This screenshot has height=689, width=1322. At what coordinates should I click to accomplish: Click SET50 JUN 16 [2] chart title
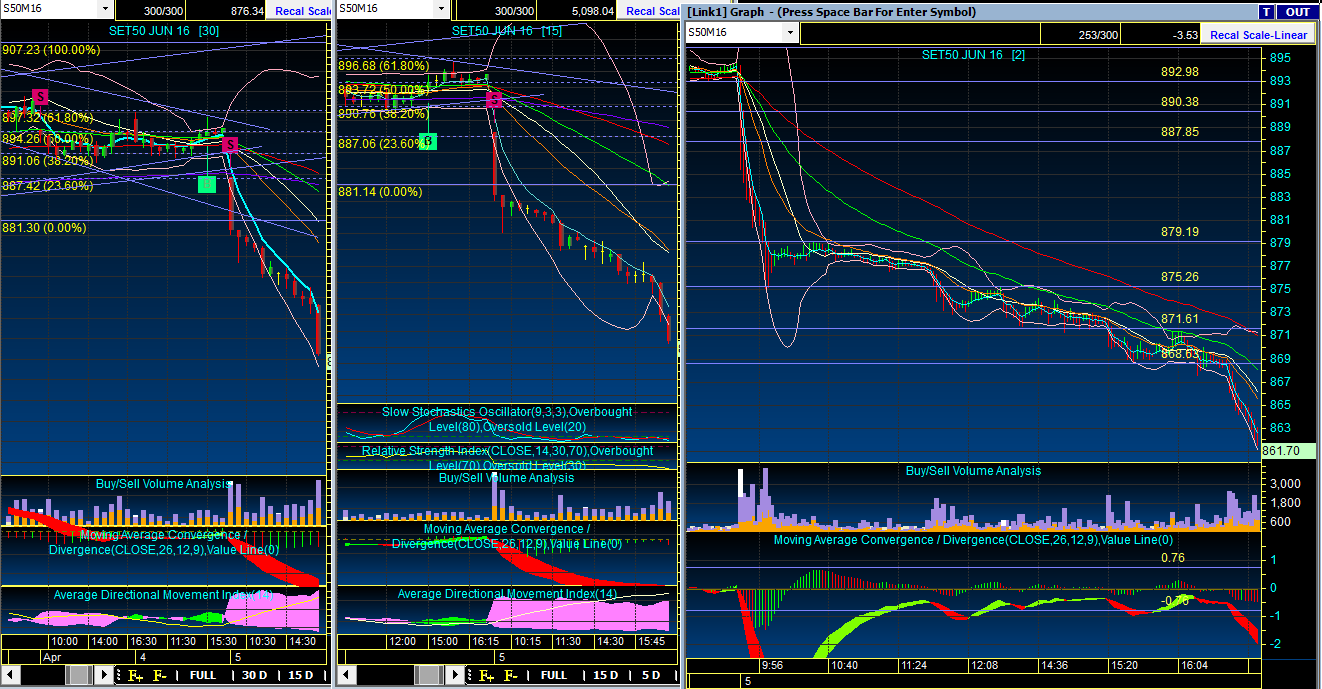[x=973, y=54]
